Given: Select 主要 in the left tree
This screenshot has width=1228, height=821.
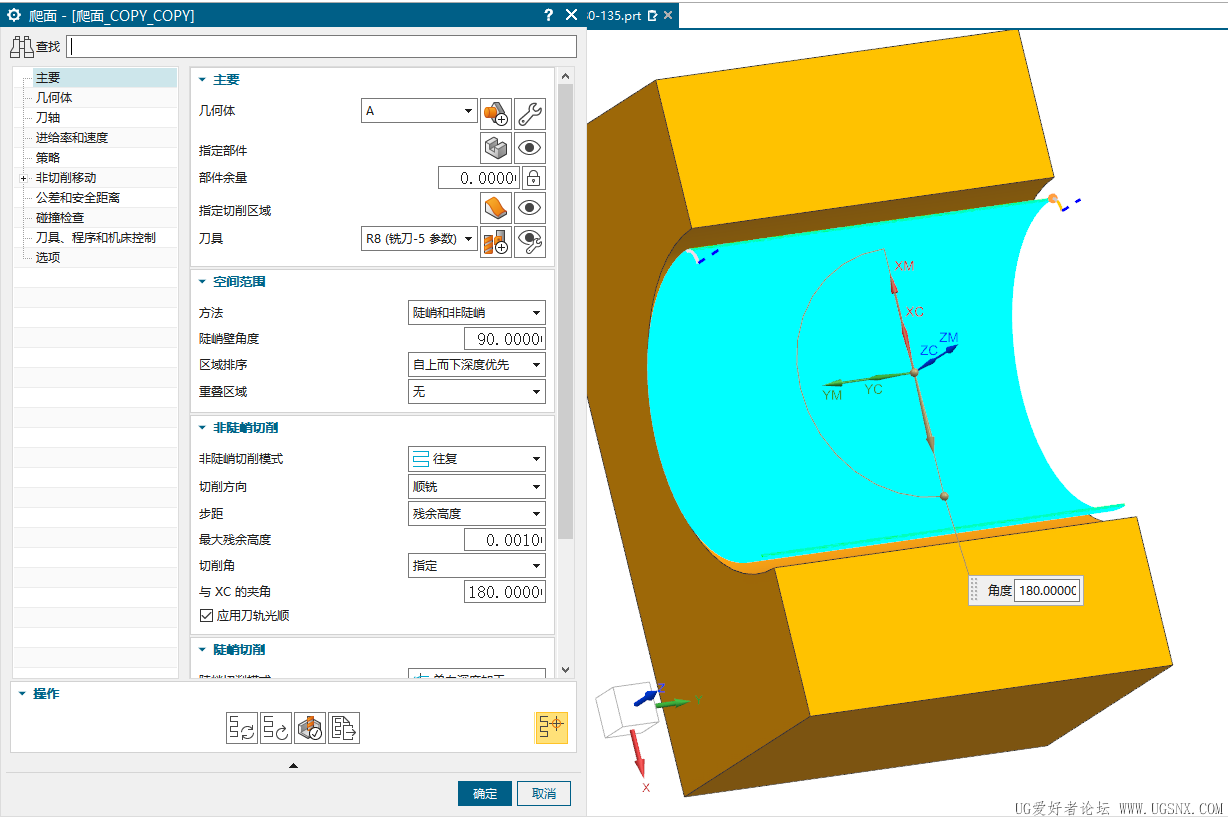Looking at the screenshot, I should 48,78.
